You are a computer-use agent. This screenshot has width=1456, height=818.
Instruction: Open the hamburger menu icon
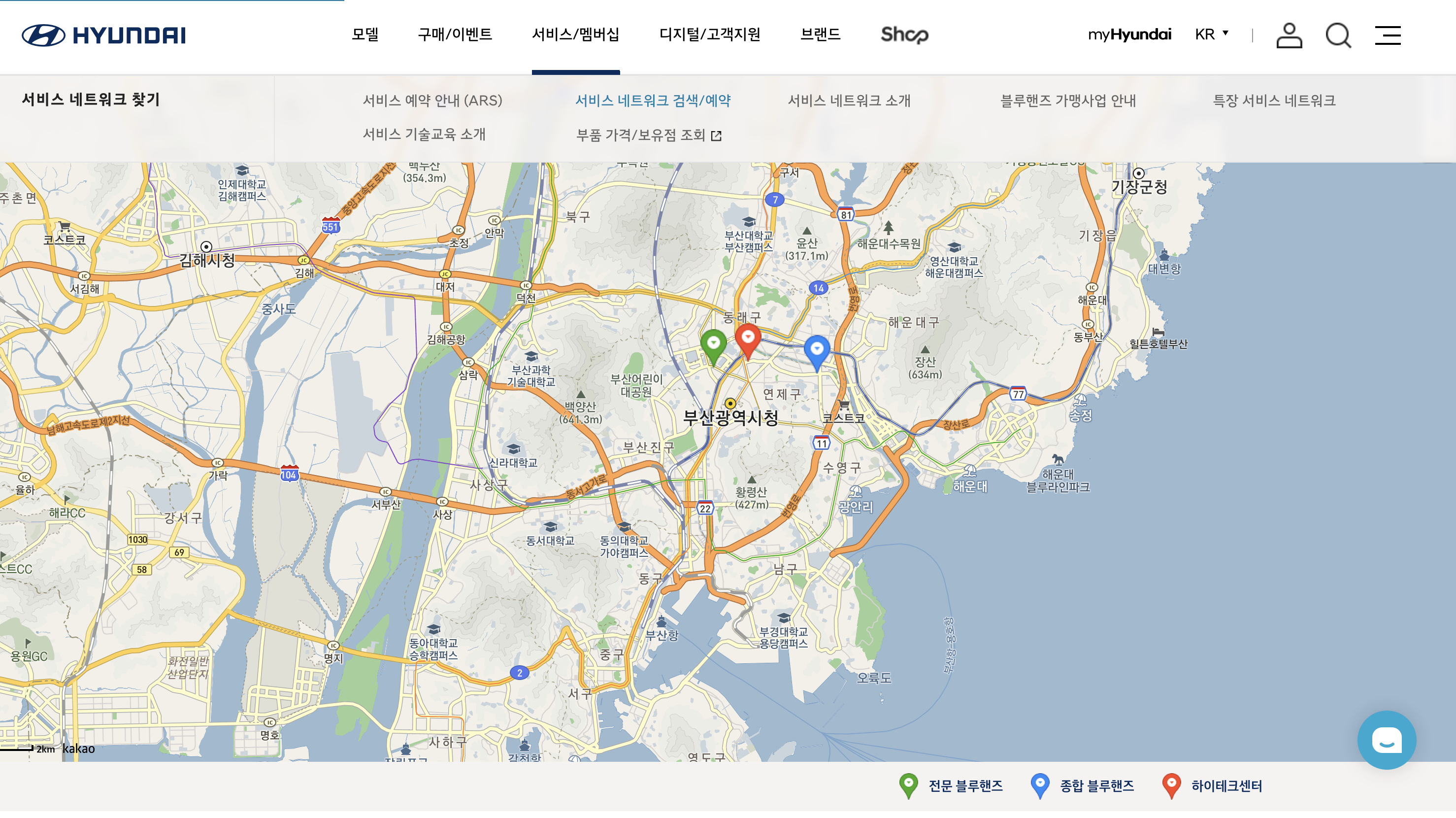[x=1388, y=35]
